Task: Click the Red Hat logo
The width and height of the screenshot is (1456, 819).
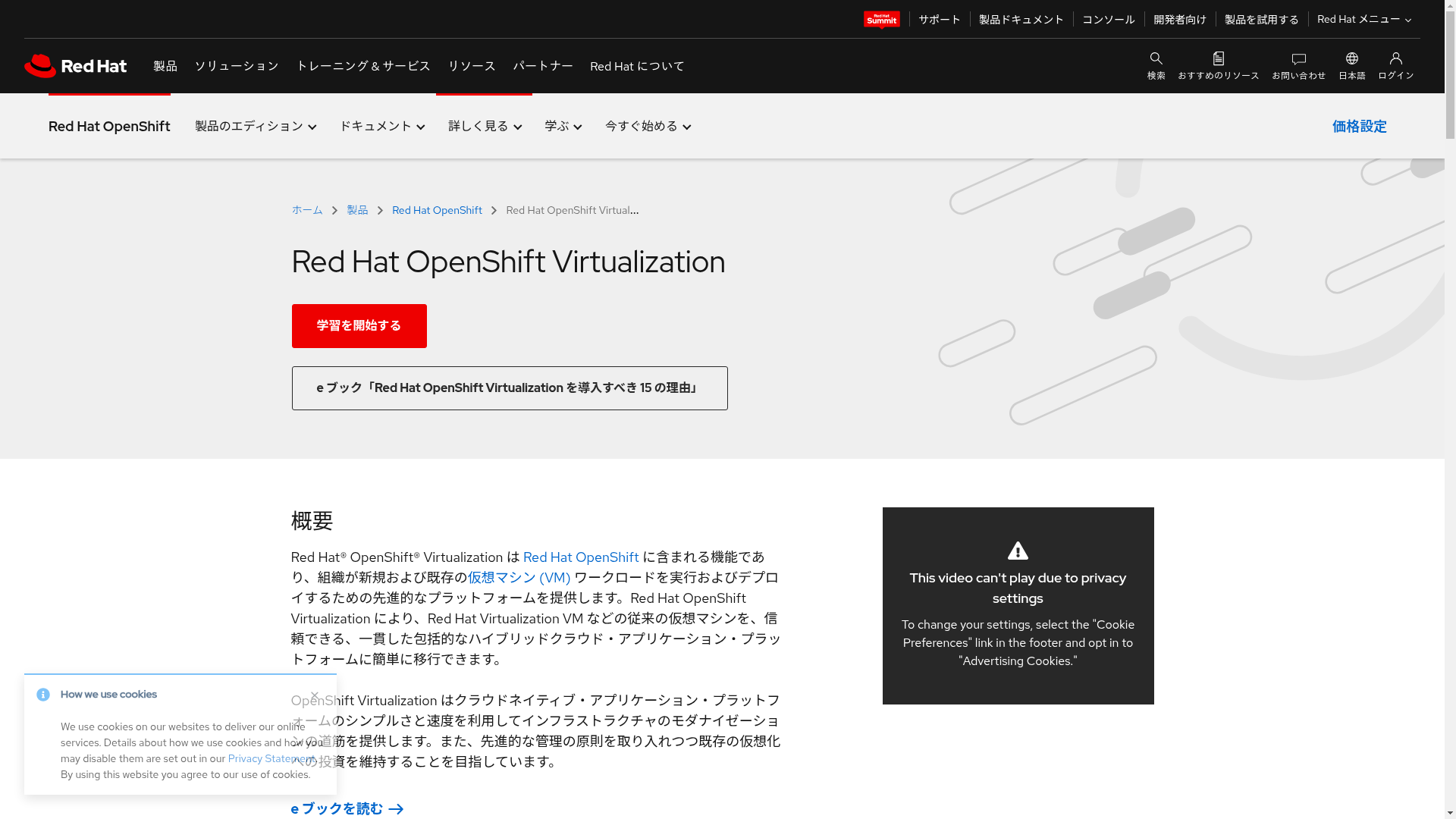Action: pos(75,66)
